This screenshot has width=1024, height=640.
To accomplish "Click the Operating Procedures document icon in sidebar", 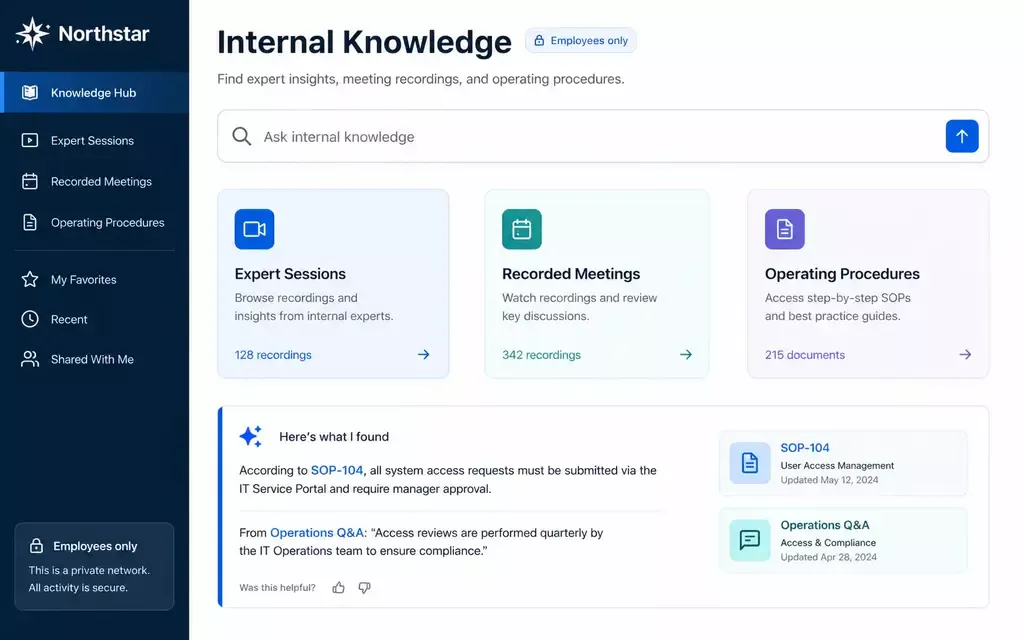I will coord(30,223).
